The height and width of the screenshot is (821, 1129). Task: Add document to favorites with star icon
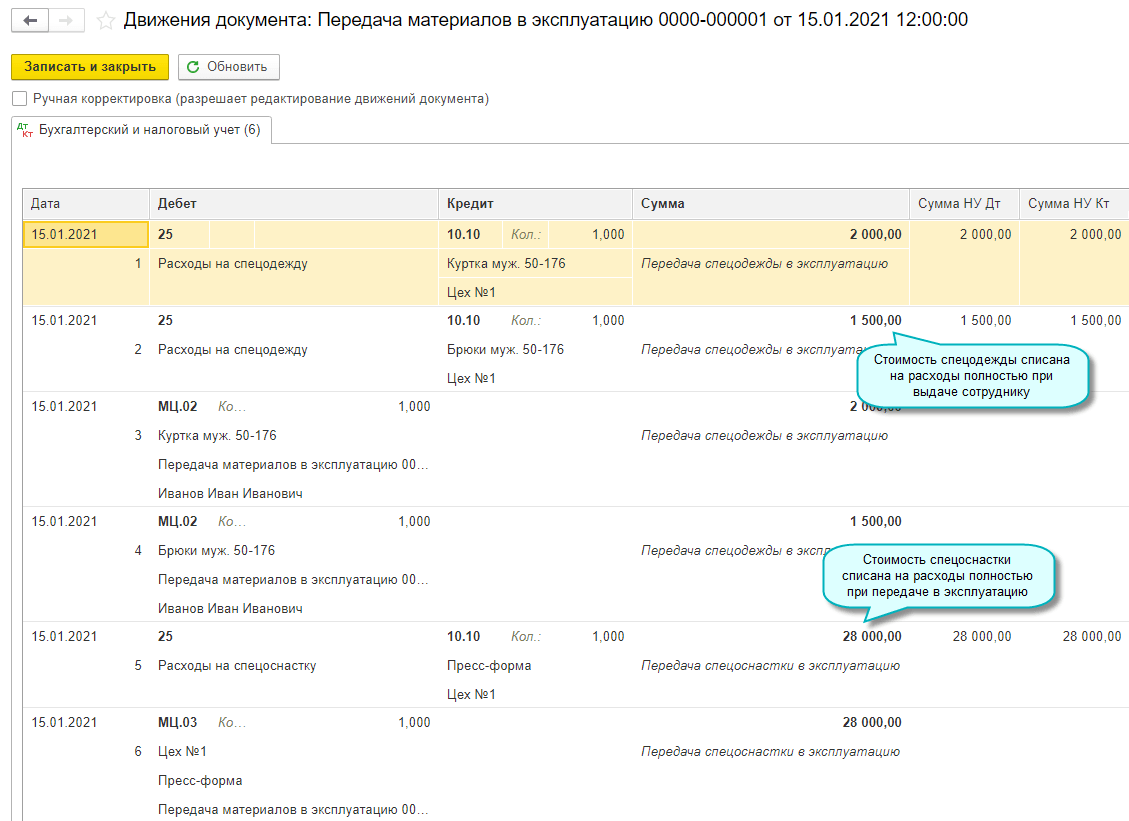point(105,20)
